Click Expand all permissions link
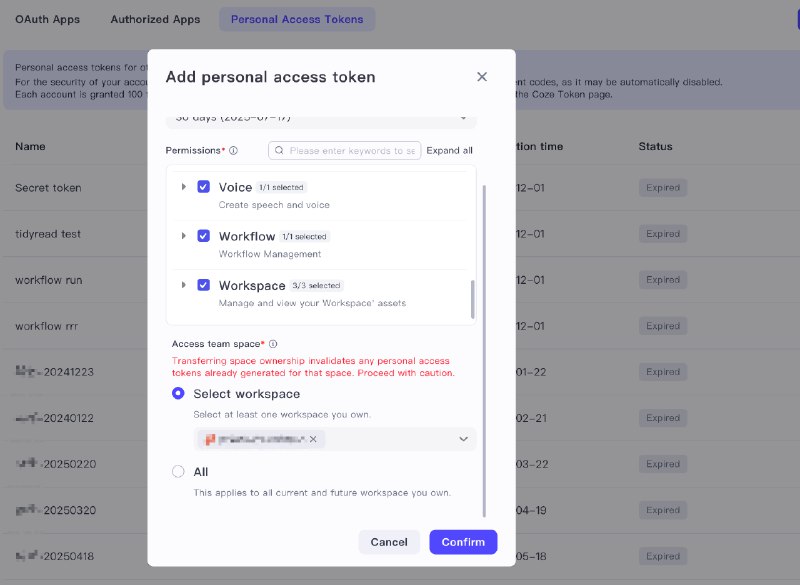 click(449, 150)
